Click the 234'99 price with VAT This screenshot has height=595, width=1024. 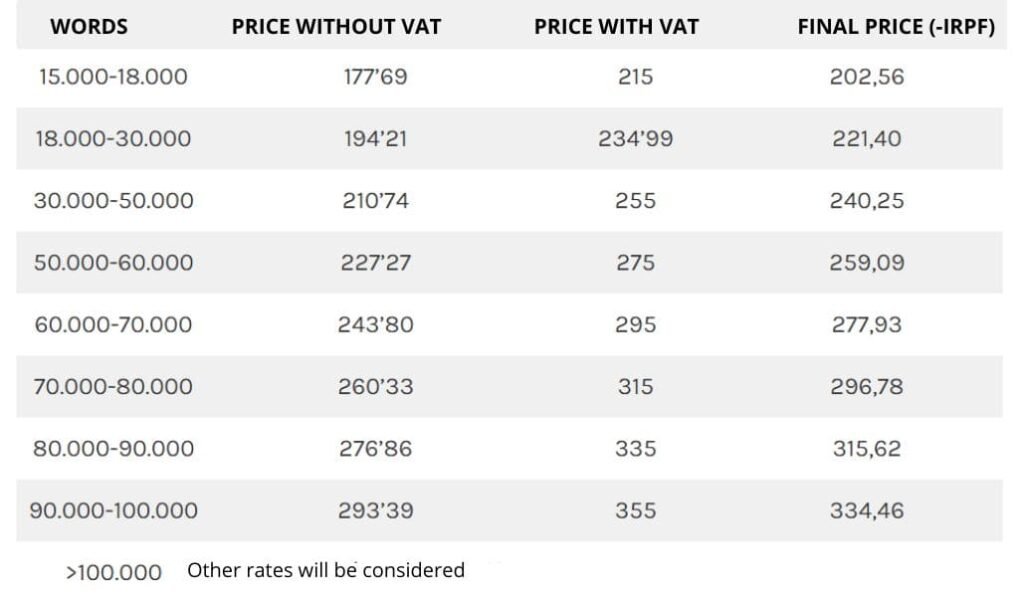[635, 139]
